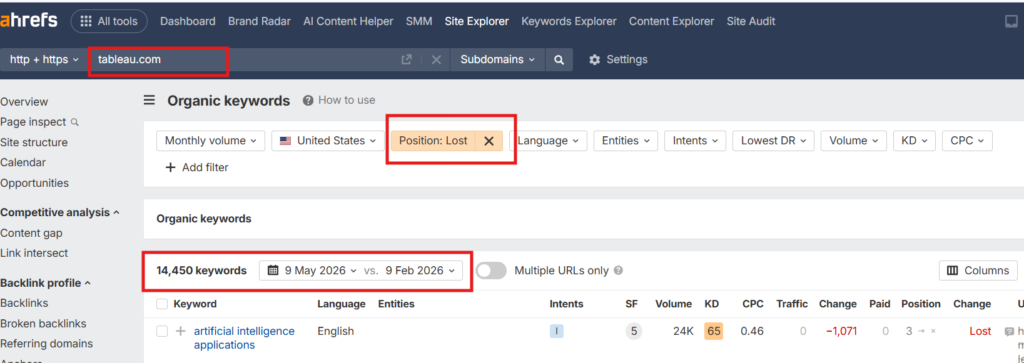Sort by CPC column header
This screenshot has height=363, width=1024.
click(x=753, y=304)
